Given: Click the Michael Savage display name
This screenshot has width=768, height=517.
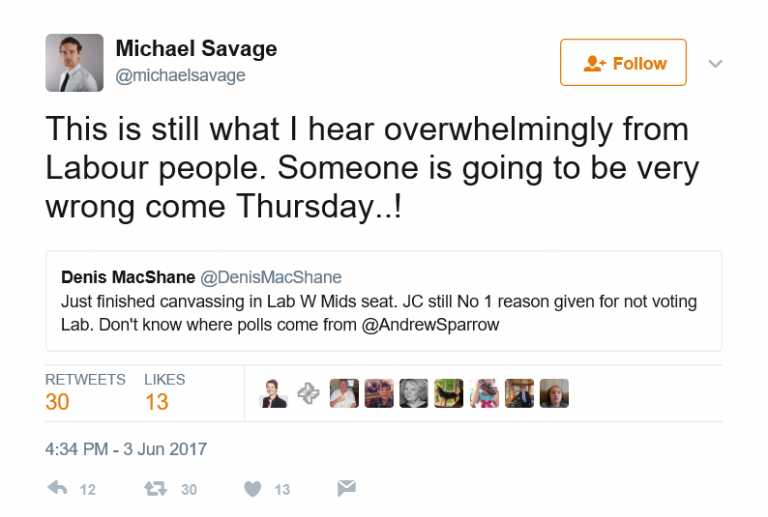Looking at the screenshot, I should tap(196, 48).
